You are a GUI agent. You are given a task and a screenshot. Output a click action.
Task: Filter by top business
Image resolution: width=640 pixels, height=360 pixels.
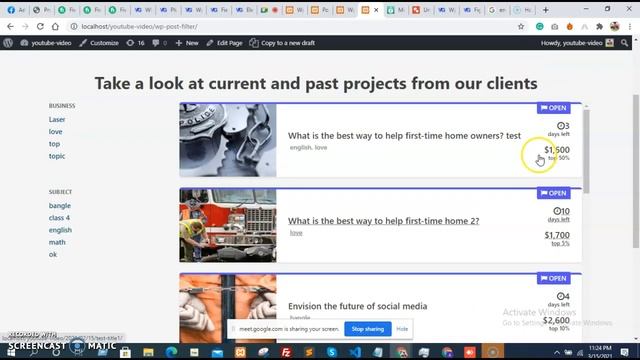tap(54, 144)
